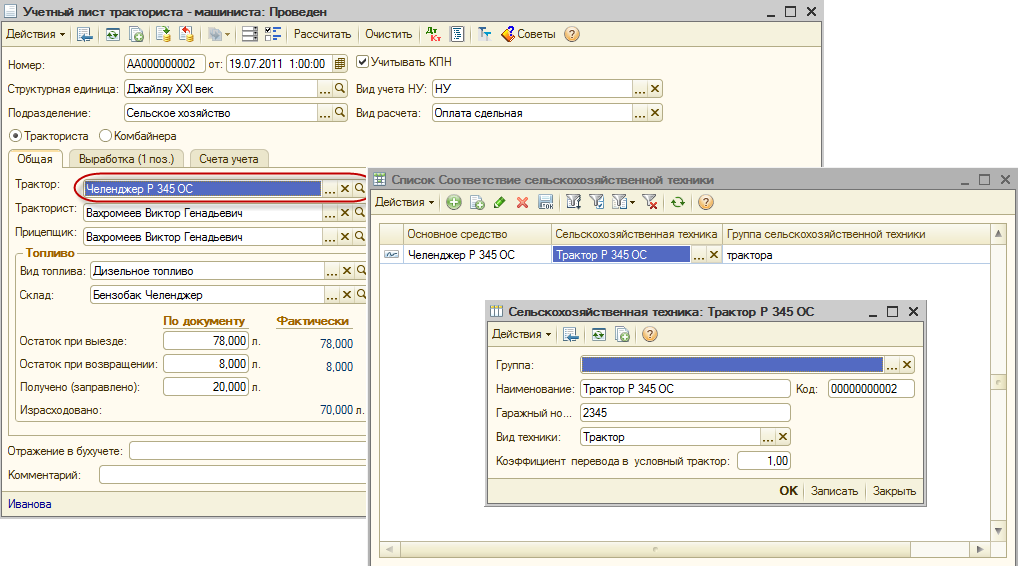1019x566 pixels.
Task: Open help icon in main document toolbar
Action: (572, 34)
